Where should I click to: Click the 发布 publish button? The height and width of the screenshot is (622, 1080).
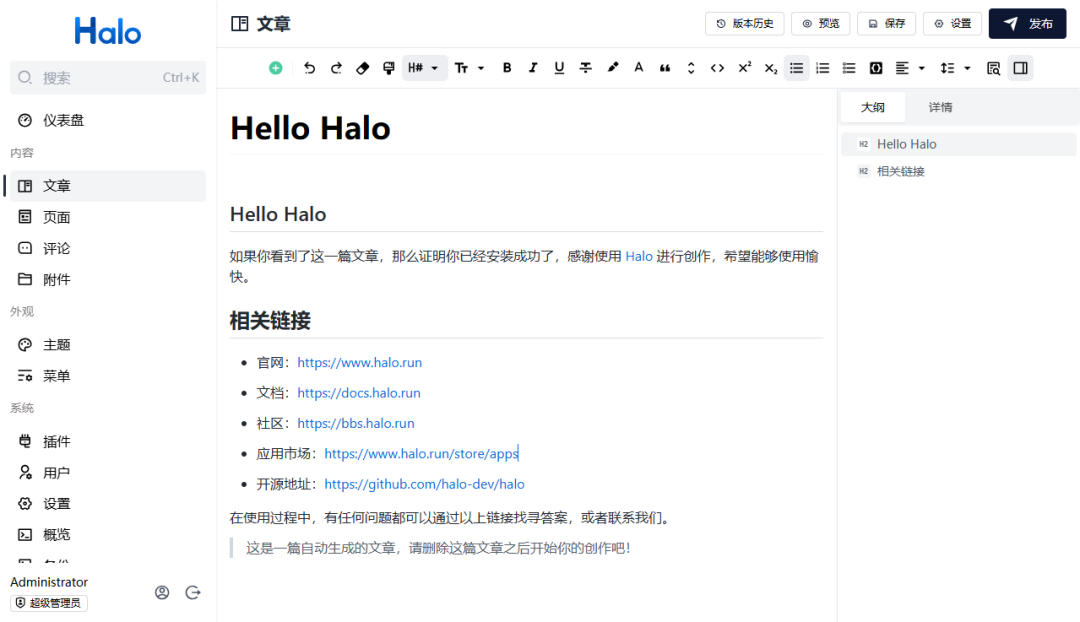pos(1028,23)
